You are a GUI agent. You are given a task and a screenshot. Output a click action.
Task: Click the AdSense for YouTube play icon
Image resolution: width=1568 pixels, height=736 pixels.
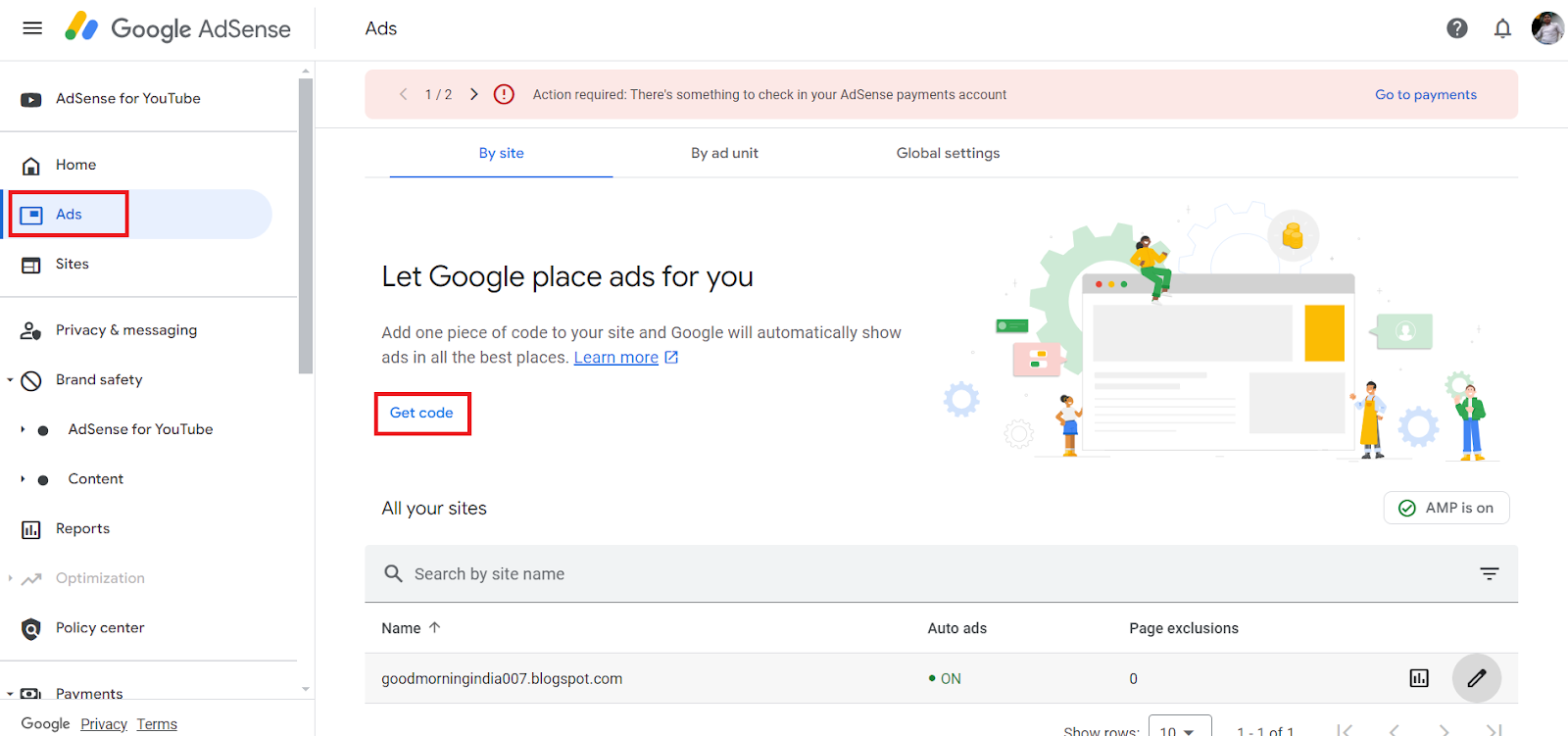(31, 99)
